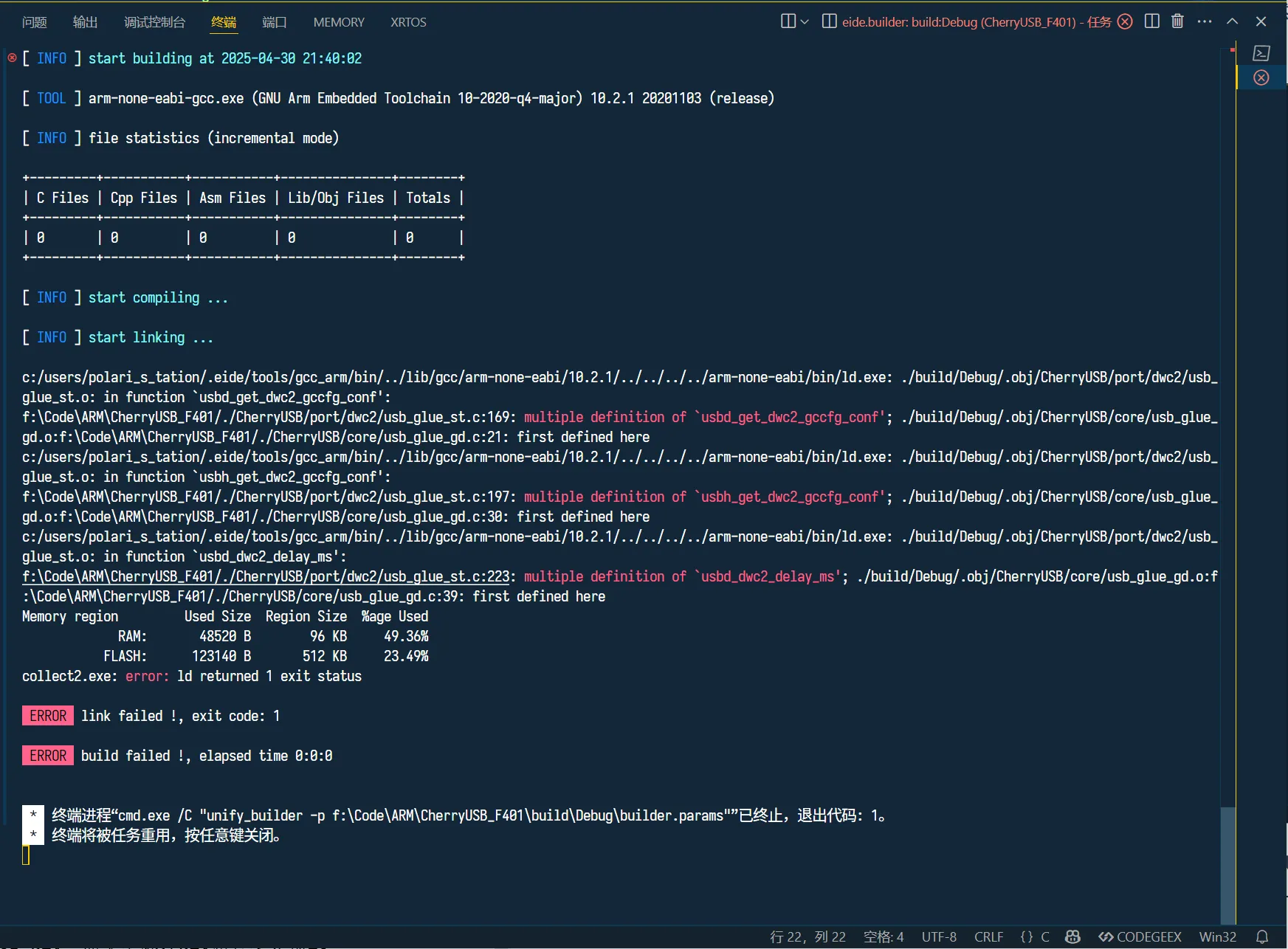The height and width of the screenshot is (949, 1288).
Task: Select the 终端 terminal tab
Action: point(224,22)
